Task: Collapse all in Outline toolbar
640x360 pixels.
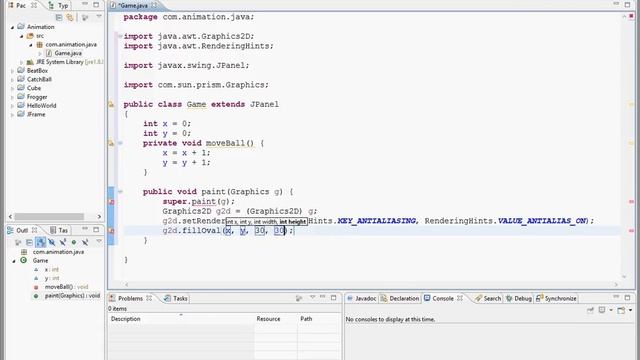Action: click(x=29, y=242)
